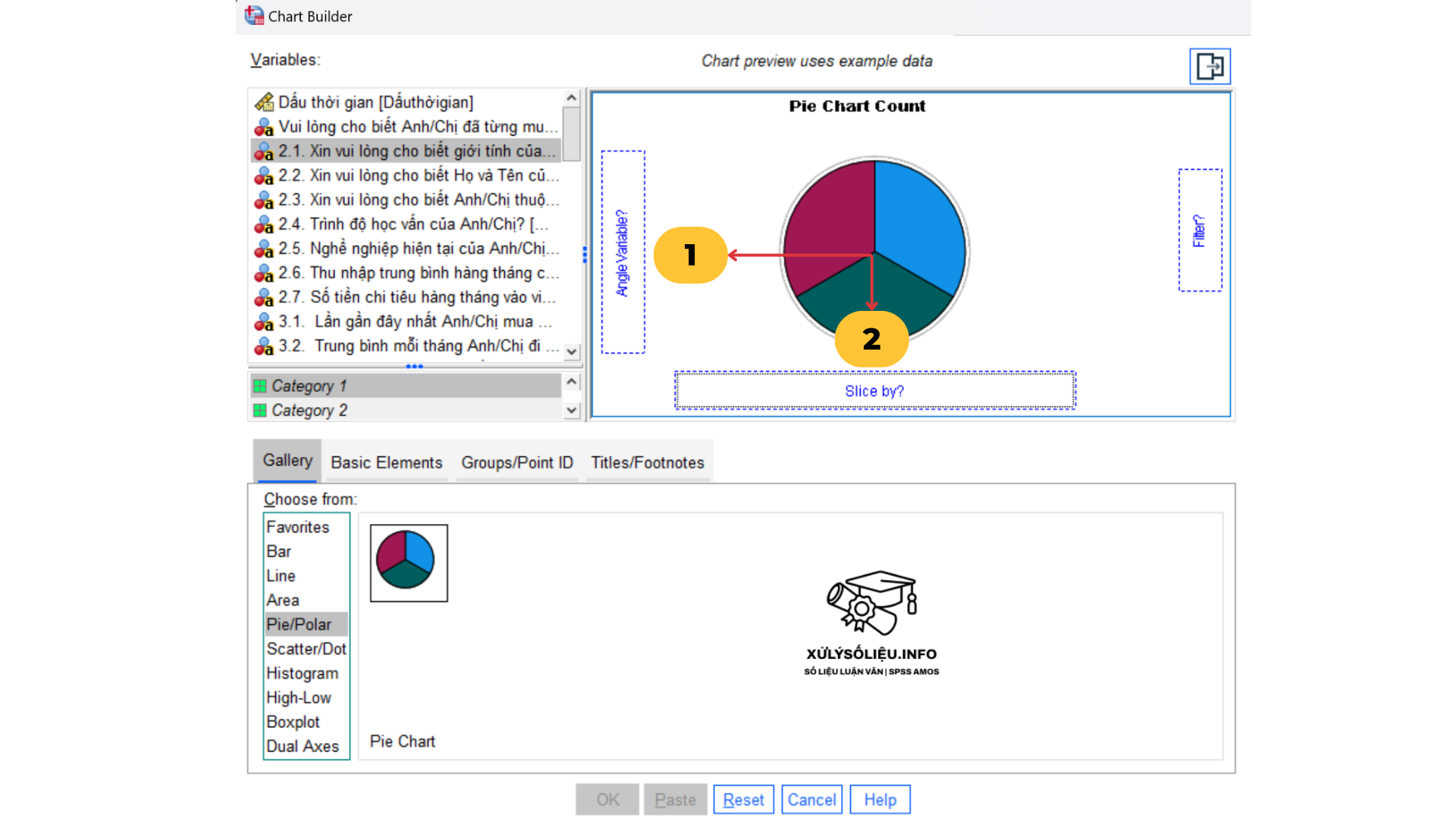Choose Boxplot chart type
The height and width of the screenshot is (819, 1456).
coord(306,722)
